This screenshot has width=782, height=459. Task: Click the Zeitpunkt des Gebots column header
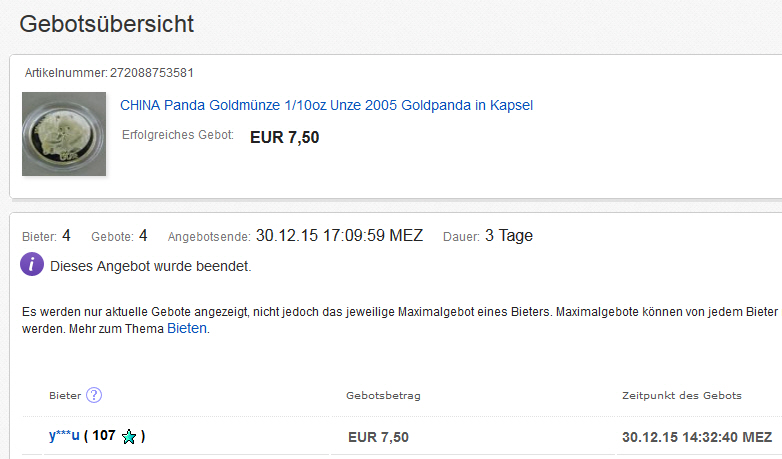point(682,396)
